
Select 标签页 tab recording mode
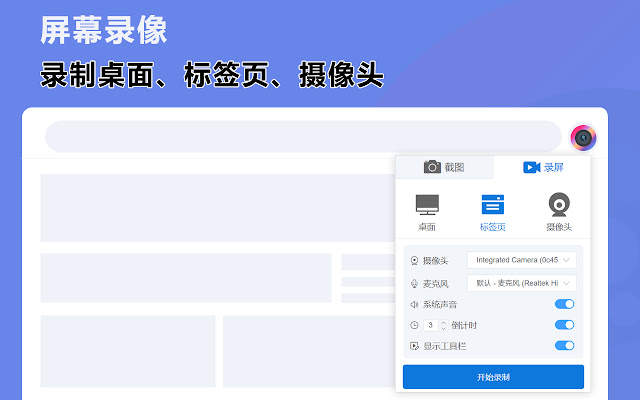coord(493,213)
